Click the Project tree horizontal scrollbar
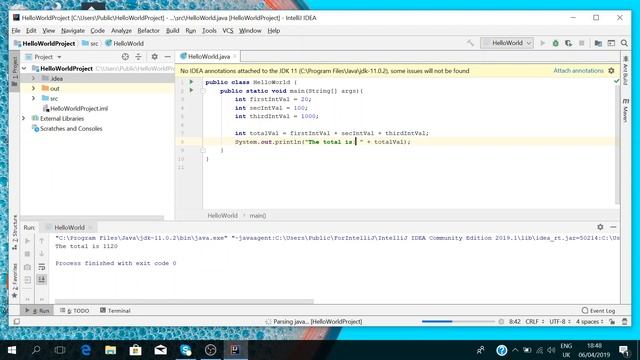 pyautogui.click(x=92, y=218)
